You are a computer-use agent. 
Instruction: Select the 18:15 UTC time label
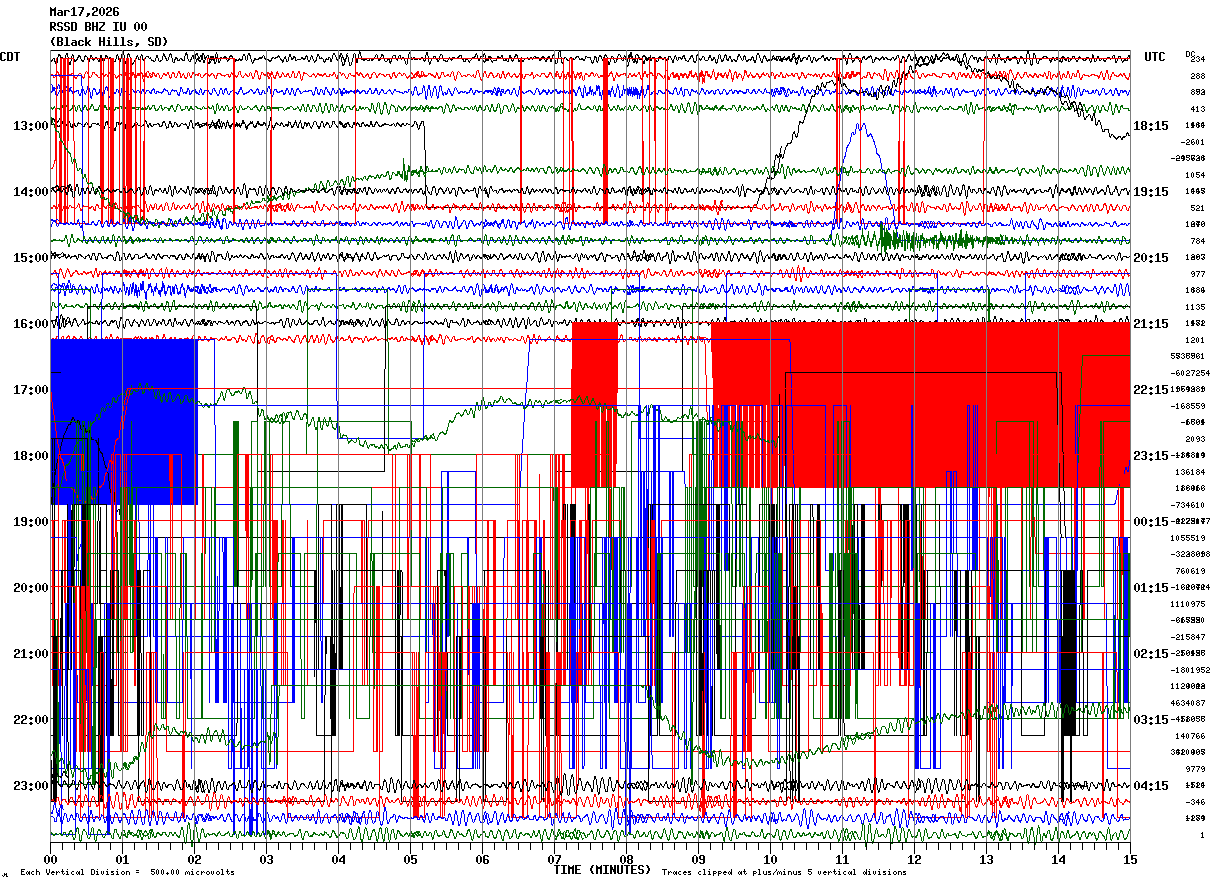[x=1150, y=126]
